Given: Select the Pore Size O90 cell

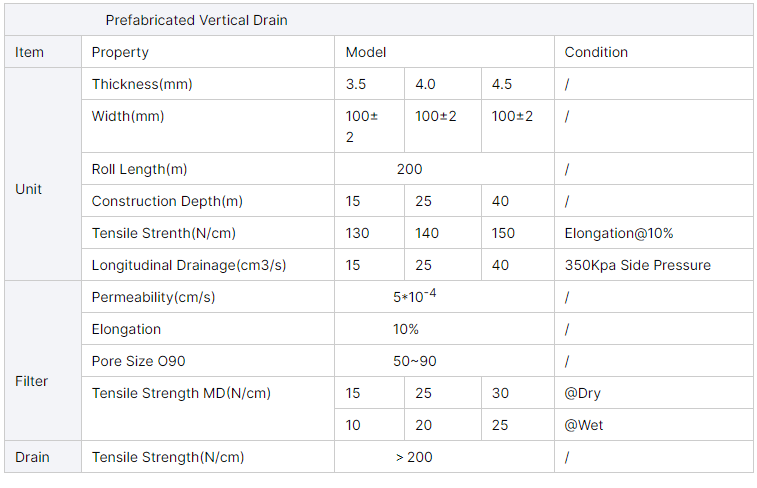Looking at the screenshot, I should (140, 361).
